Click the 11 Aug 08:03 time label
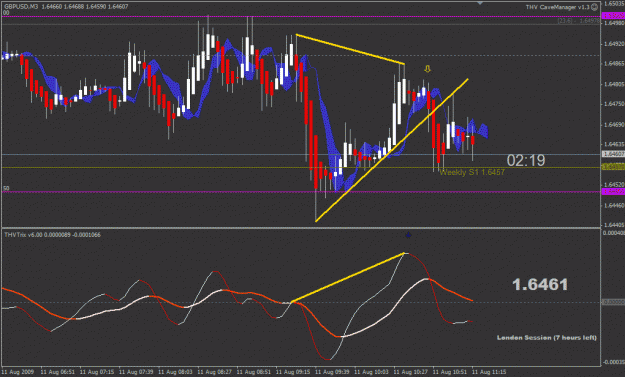This screenshot has height=377, width=625. (176, 372)
